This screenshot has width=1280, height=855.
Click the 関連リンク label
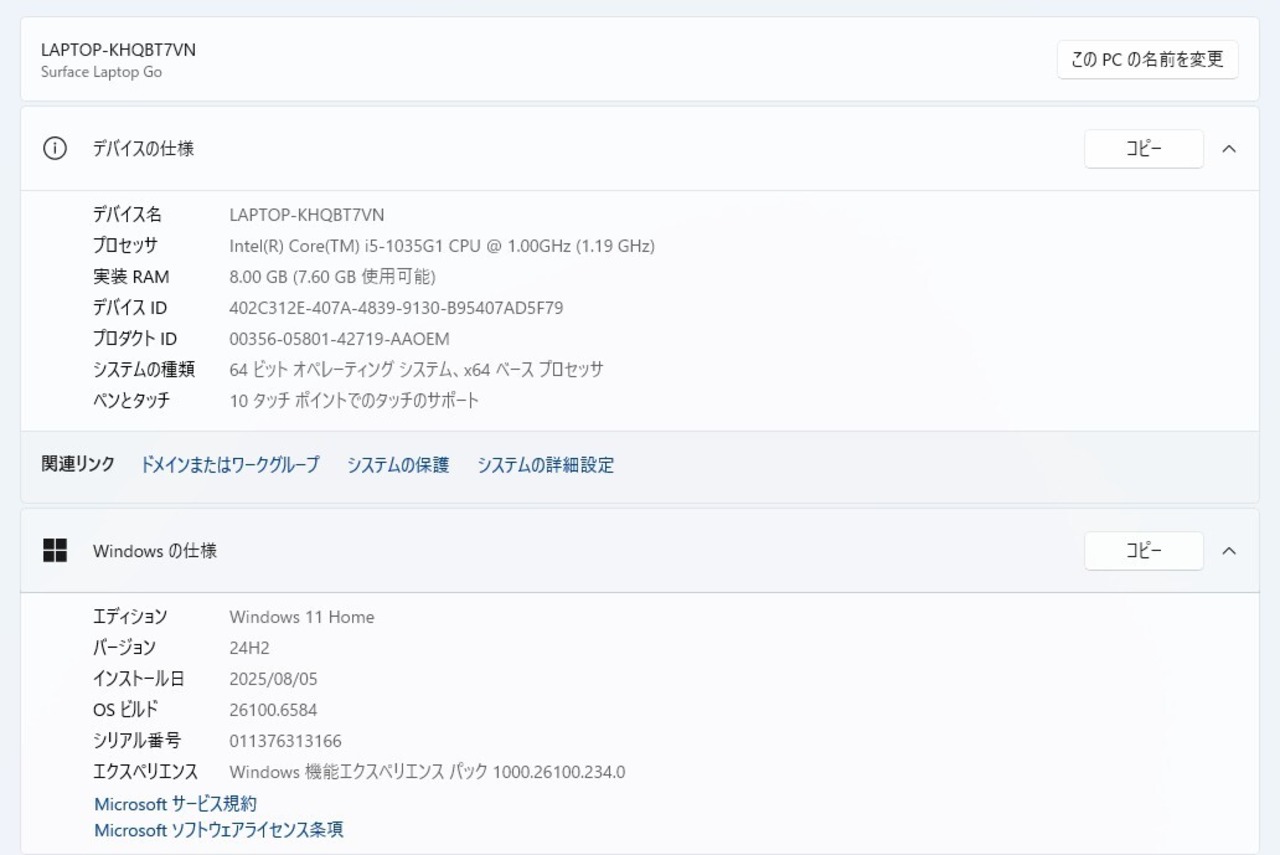(x=78, y=464)
